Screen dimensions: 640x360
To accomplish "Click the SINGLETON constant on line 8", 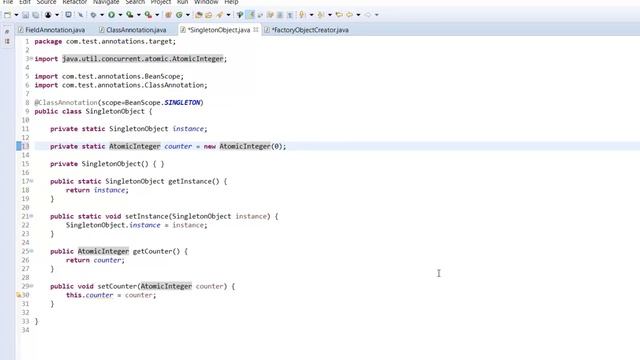I will tap(182, 102).
